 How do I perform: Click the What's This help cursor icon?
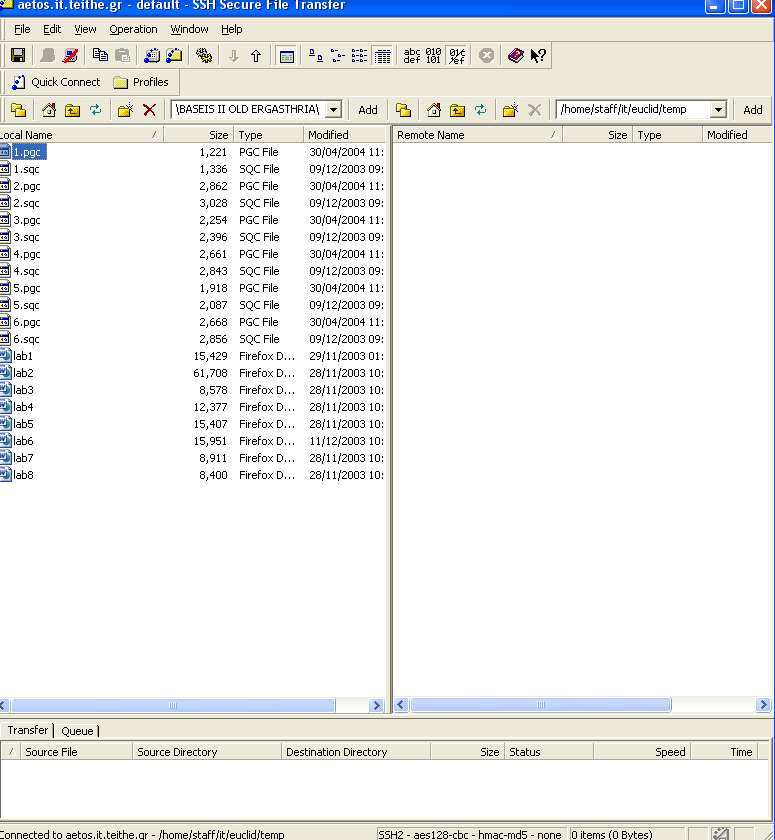point(538,56)
